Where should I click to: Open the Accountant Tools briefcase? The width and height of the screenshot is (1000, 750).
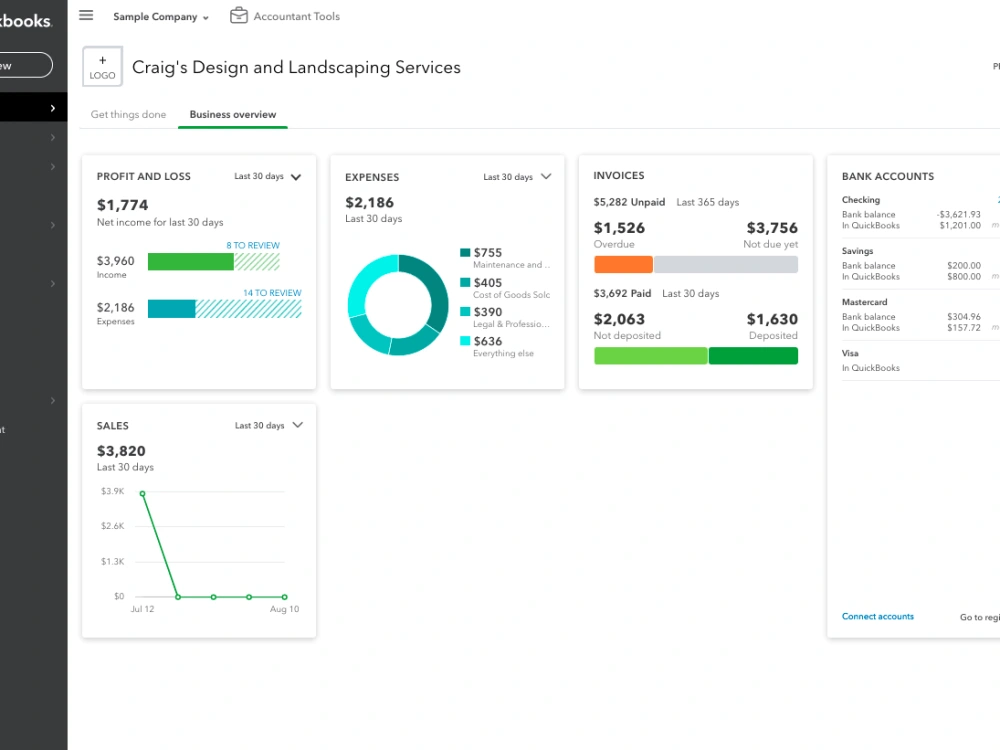click(x=284, y=16)
